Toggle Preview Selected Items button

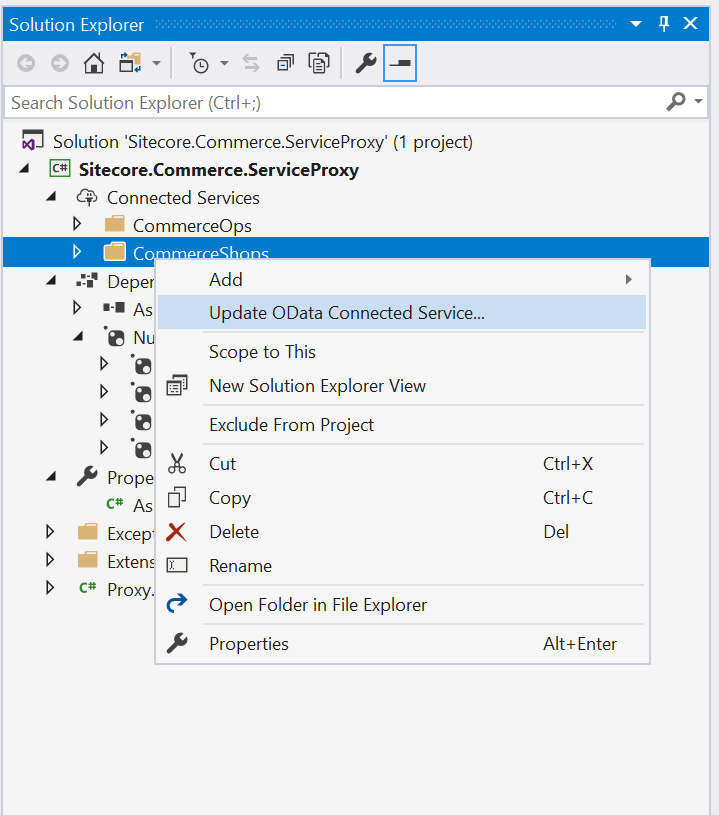pos(400,63)
